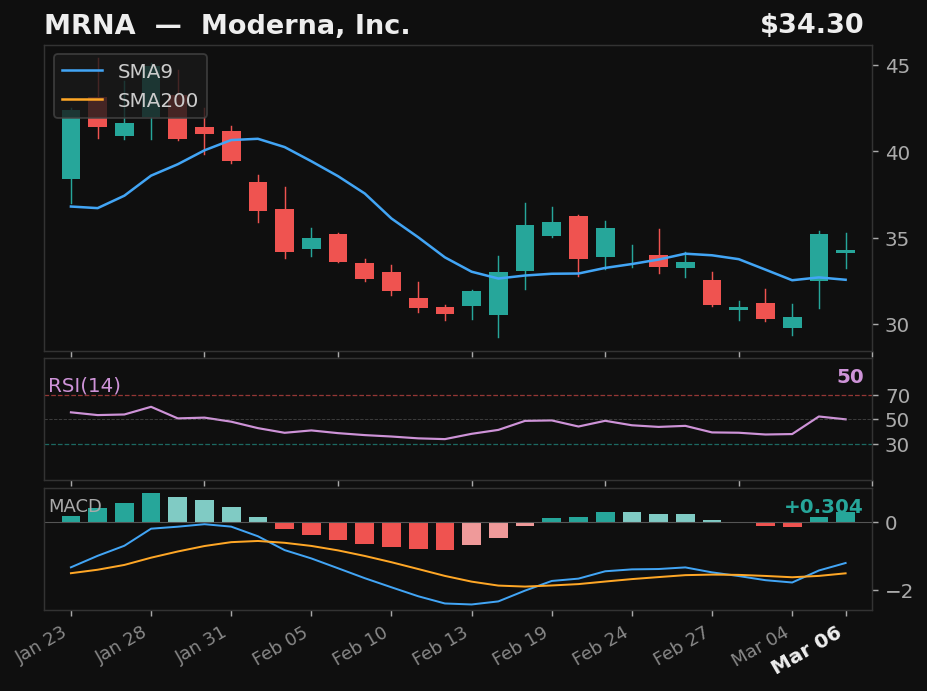
Task: Click the tall green first candlestick Jan 23
Action: (71, 145)
